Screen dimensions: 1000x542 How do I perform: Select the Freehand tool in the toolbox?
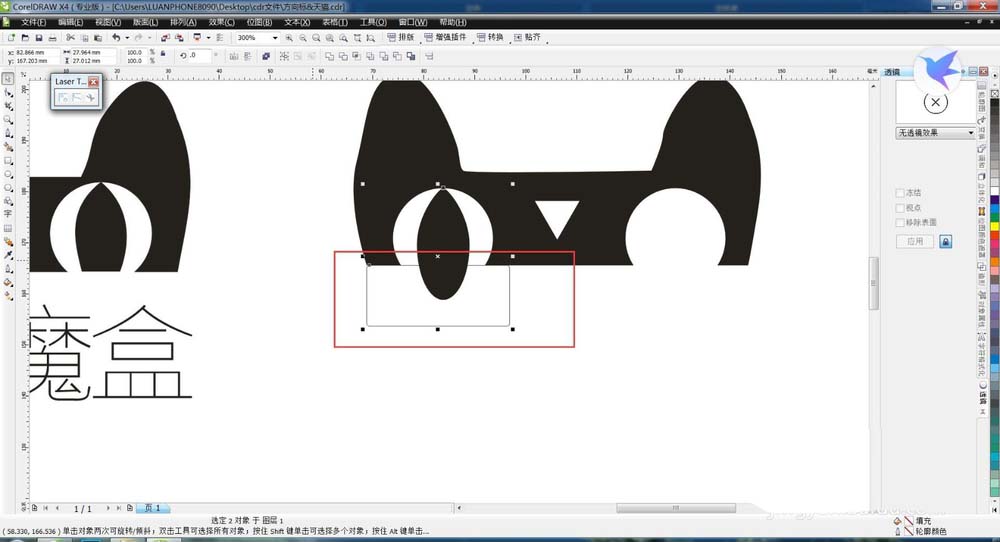8,133
